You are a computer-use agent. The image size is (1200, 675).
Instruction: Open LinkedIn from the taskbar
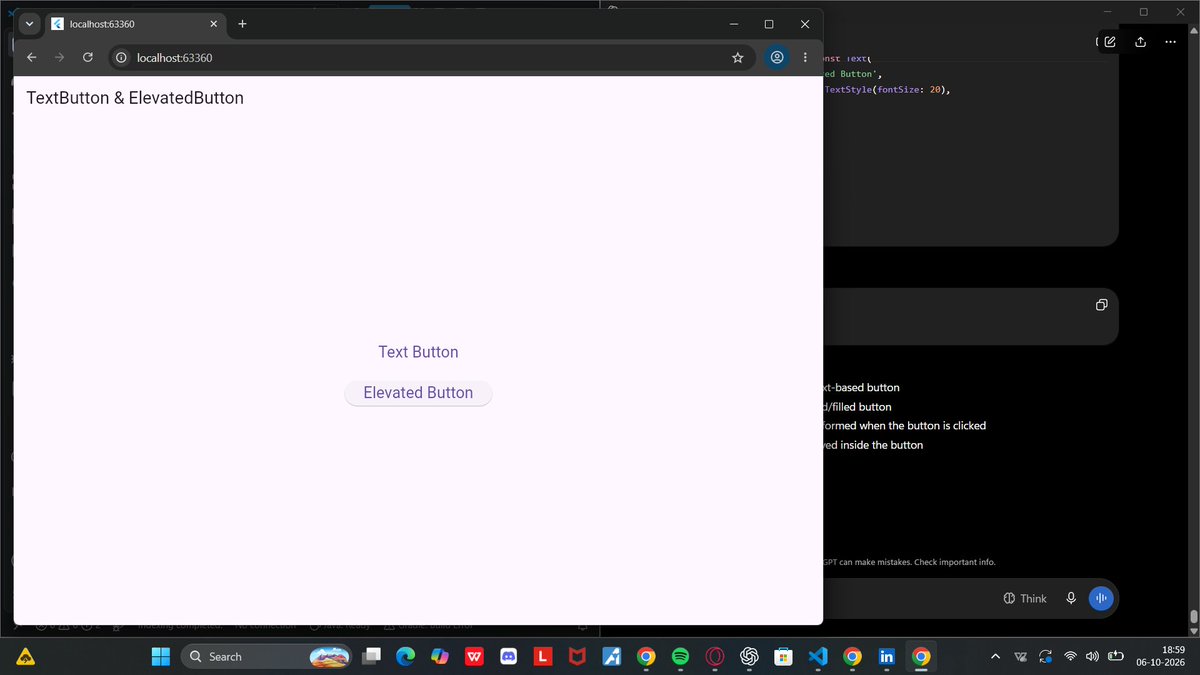click(x=886, y=656)
